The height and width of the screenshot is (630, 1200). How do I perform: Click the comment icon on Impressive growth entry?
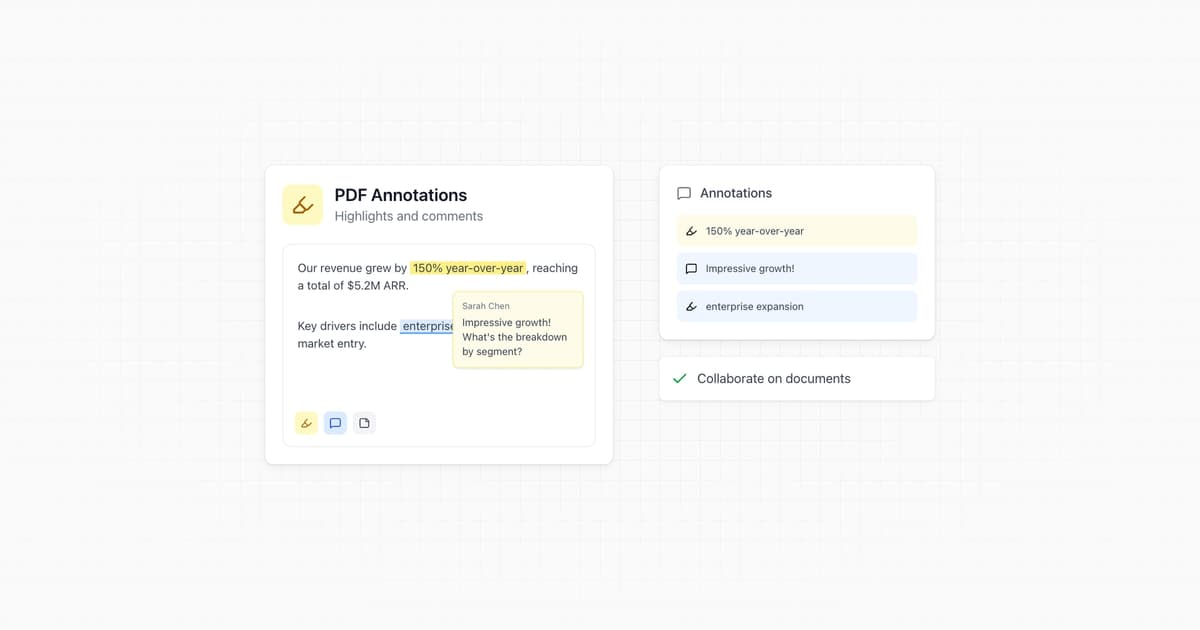[x=691, y=268]
